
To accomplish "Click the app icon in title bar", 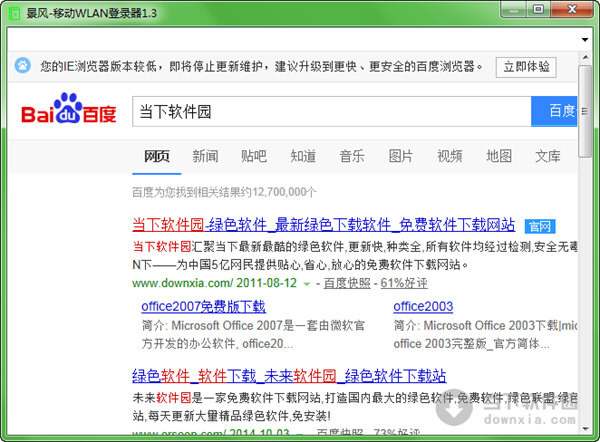I will click(14, 14).
